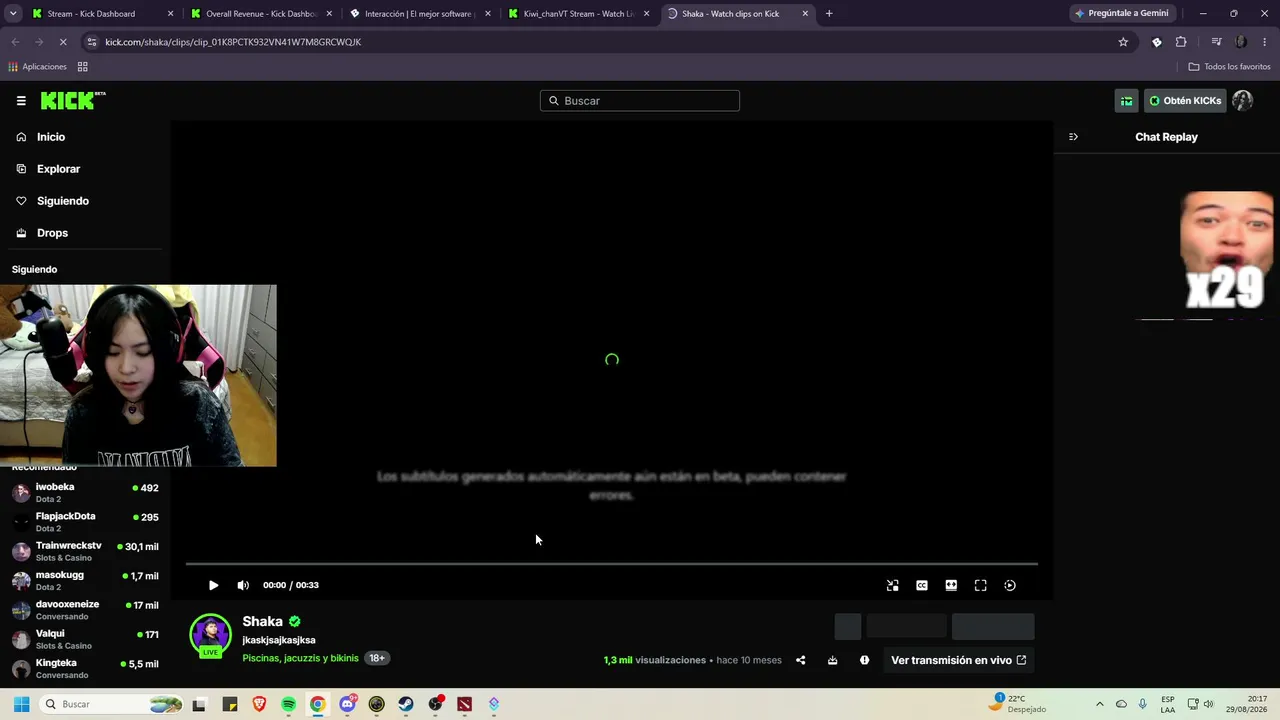Image resolution: width=1280 pixels, height=720 pixels.
Task: Open Piscinas, jacuzzis y bikinis category
Action: [300, 658]
